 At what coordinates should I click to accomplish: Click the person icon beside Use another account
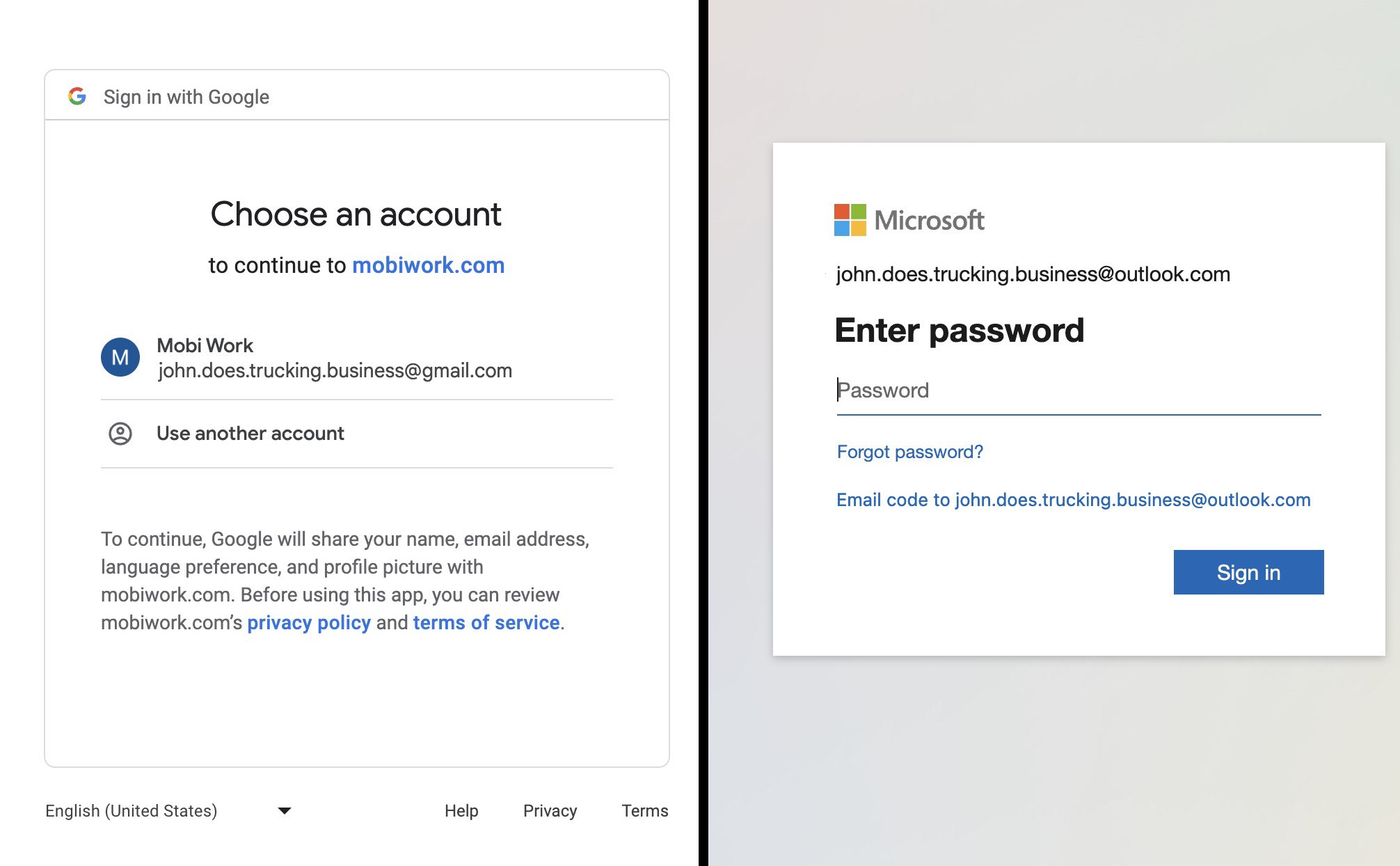coord(120,434)
